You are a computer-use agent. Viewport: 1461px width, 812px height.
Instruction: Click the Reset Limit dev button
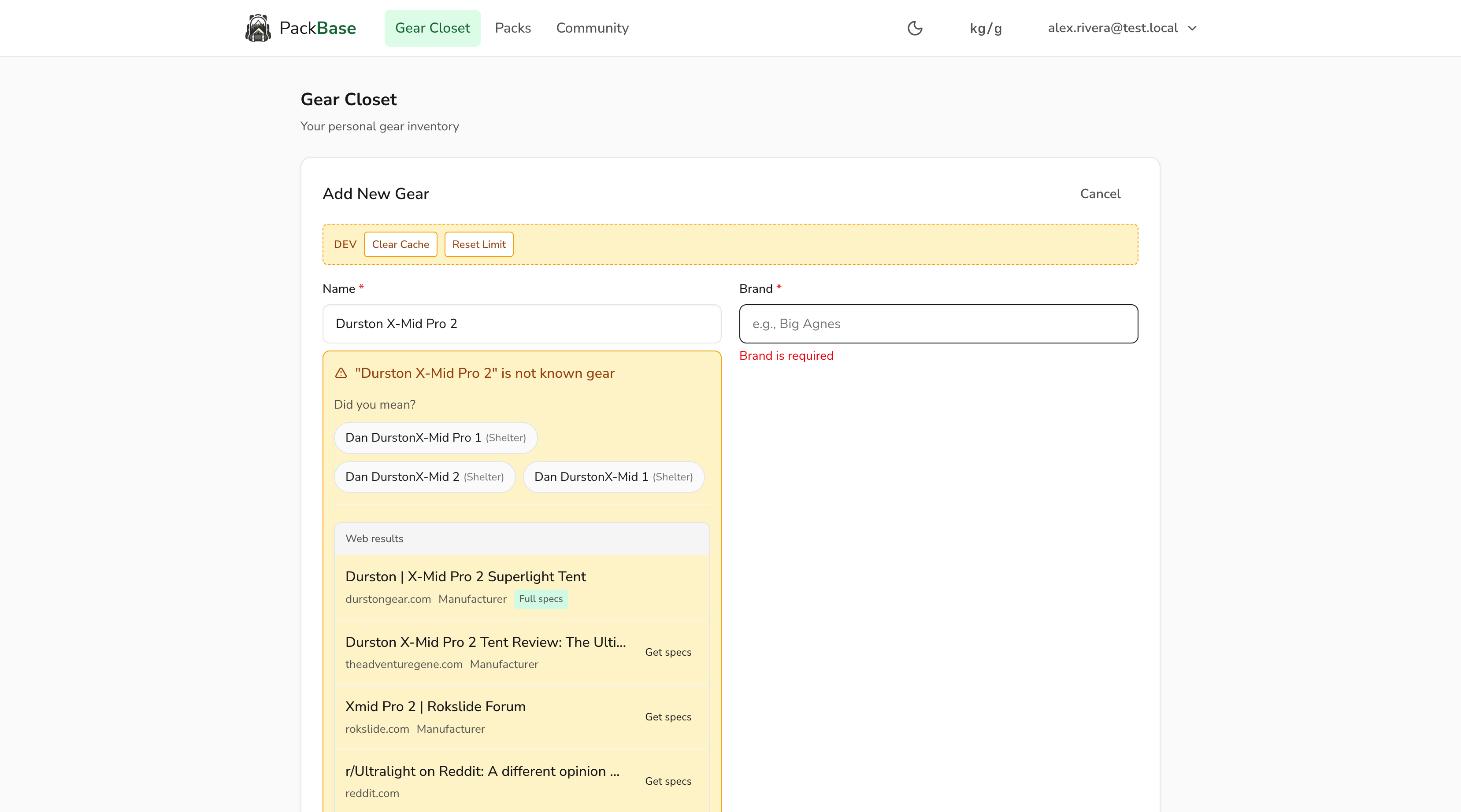[x=478, y=244]
